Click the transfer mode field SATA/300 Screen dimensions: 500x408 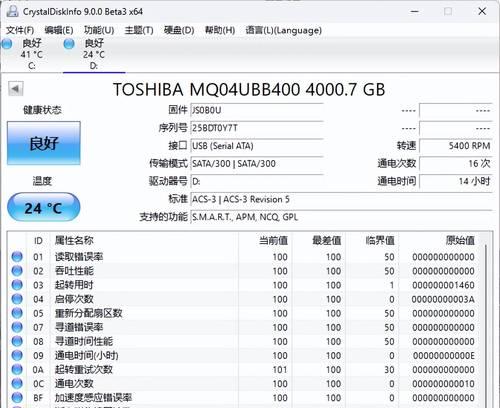pos(257,164)
